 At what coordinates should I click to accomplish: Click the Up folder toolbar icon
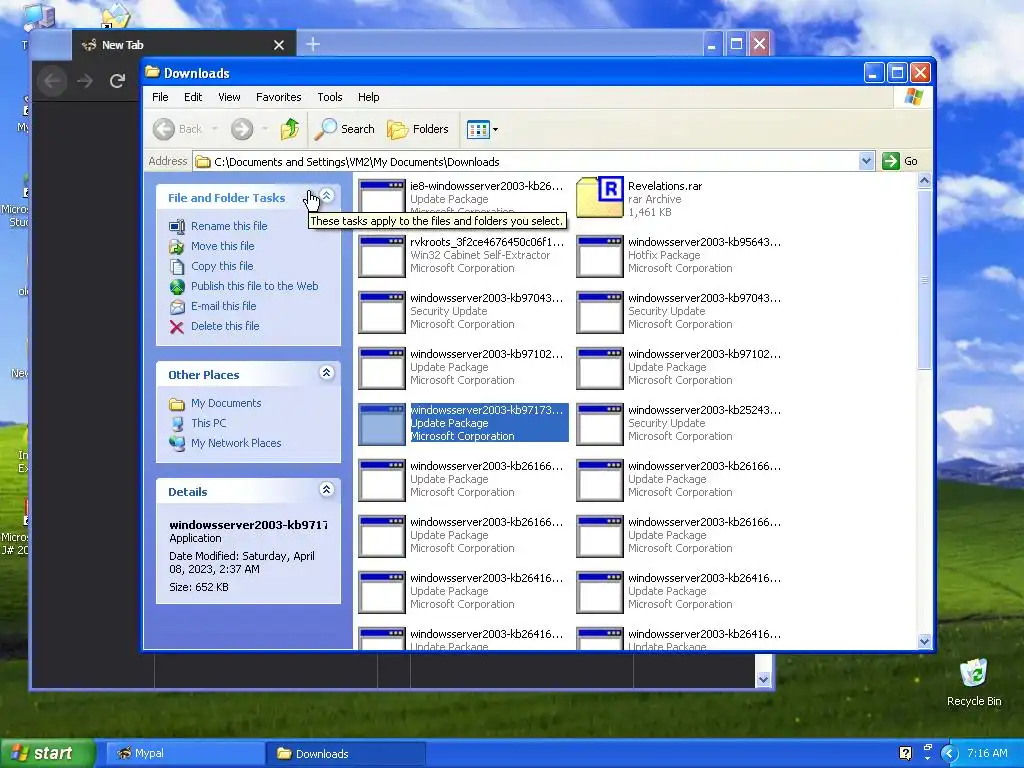[x=289, y=129]
